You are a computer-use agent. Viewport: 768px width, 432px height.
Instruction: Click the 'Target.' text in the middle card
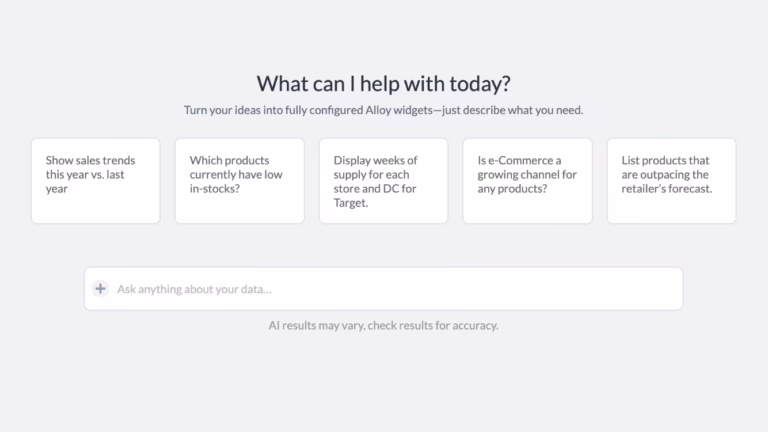click(351, 202)
